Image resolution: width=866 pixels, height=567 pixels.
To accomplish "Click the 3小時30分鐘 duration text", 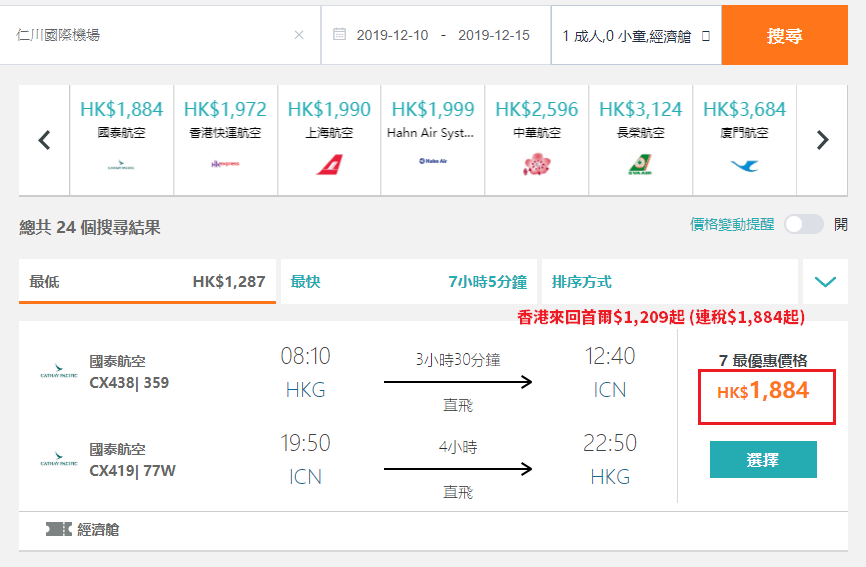I will 458,360.
